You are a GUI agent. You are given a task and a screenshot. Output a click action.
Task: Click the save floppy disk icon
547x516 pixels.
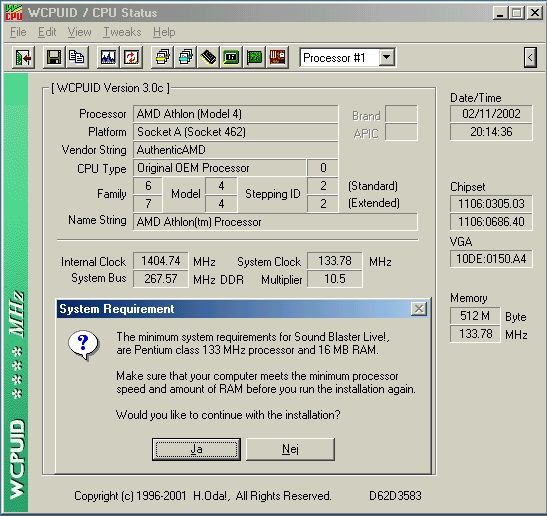(x=54, y=57)
